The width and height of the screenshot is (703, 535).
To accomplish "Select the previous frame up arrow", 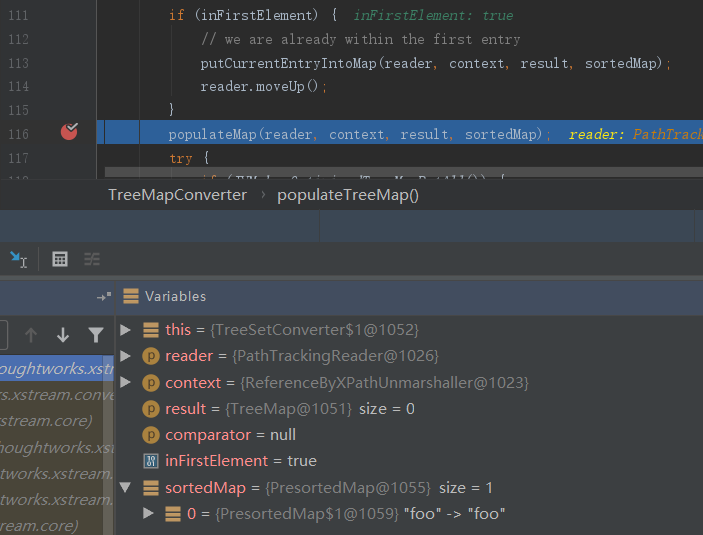I will (x=31, y=335).
